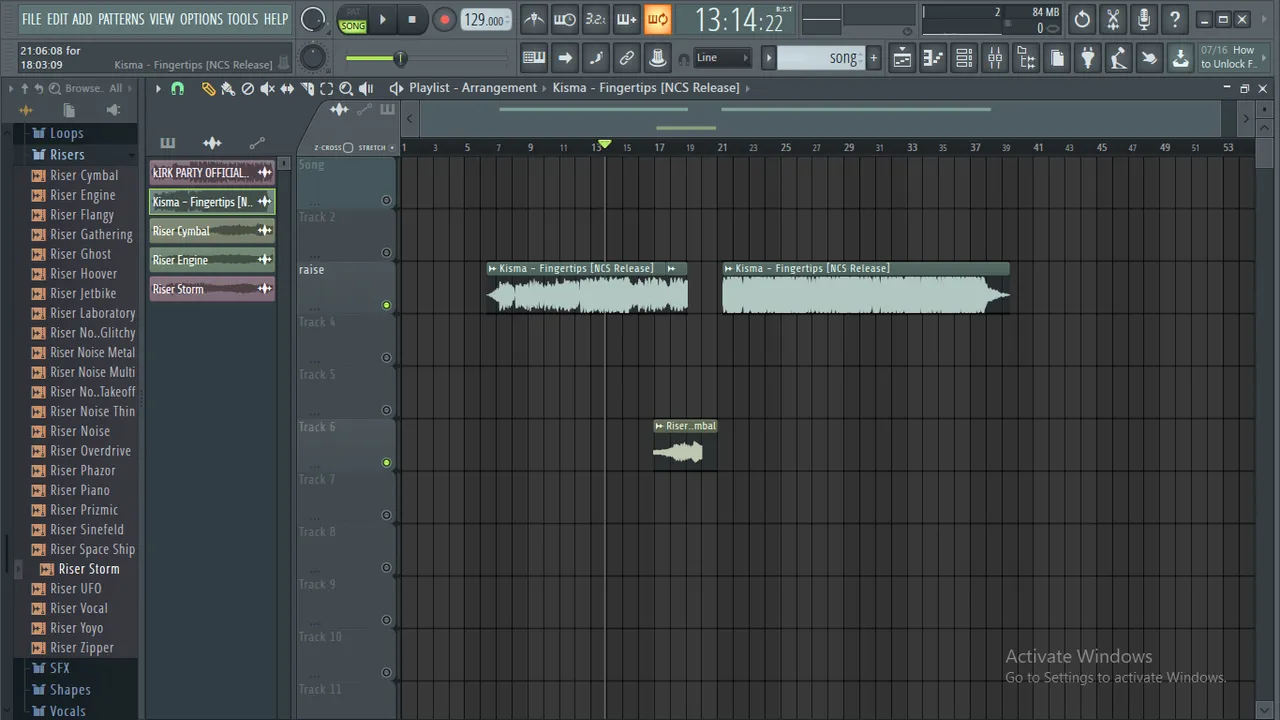1280x720 pixels.
Task: Expand the Loops folder in browser
Action: pos(66,133)
